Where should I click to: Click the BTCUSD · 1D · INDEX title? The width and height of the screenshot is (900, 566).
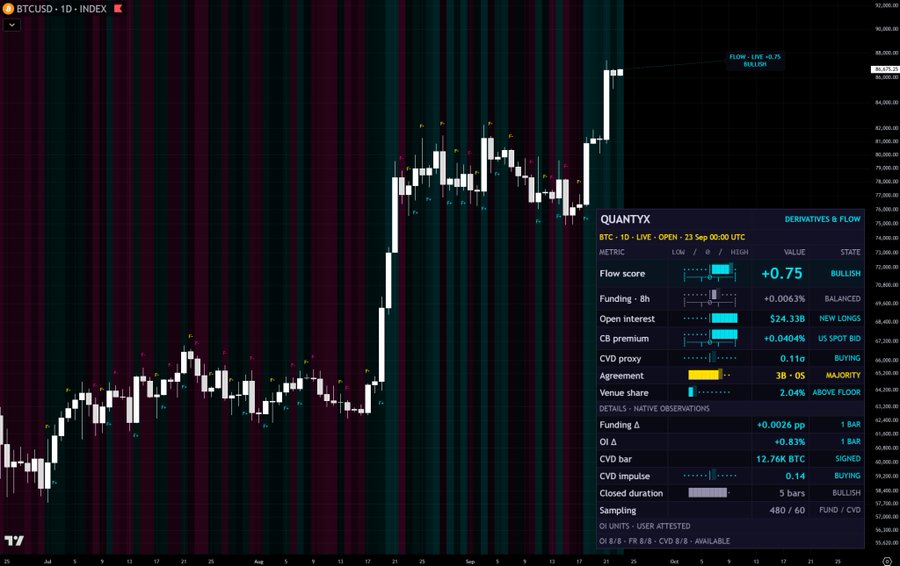coord(61,9)
